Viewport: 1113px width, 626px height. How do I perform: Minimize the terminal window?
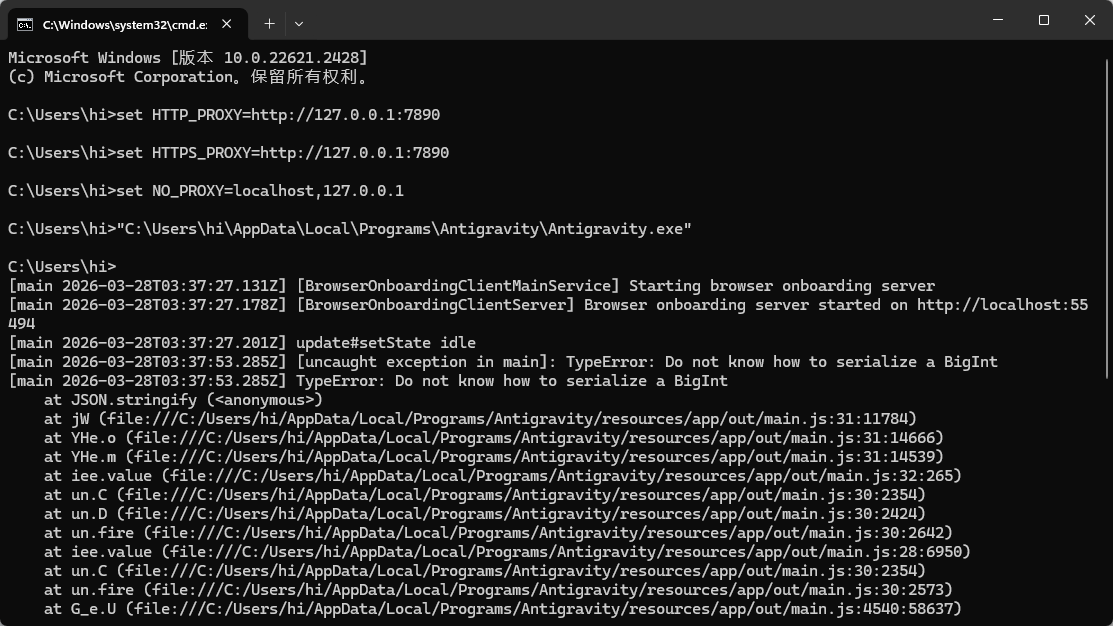point(997,20)
